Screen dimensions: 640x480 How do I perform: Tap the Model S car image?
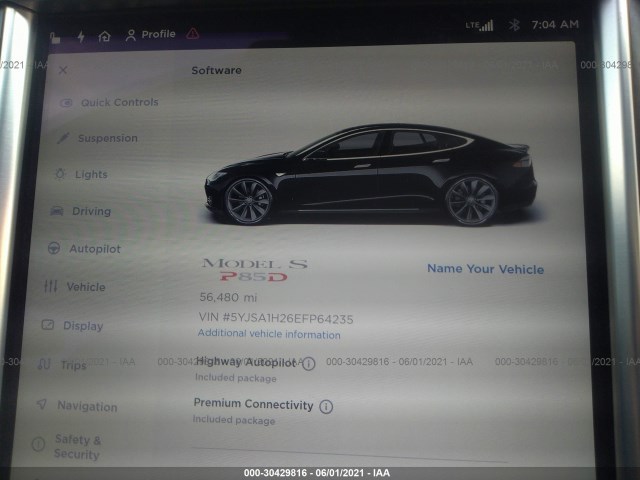371,176
